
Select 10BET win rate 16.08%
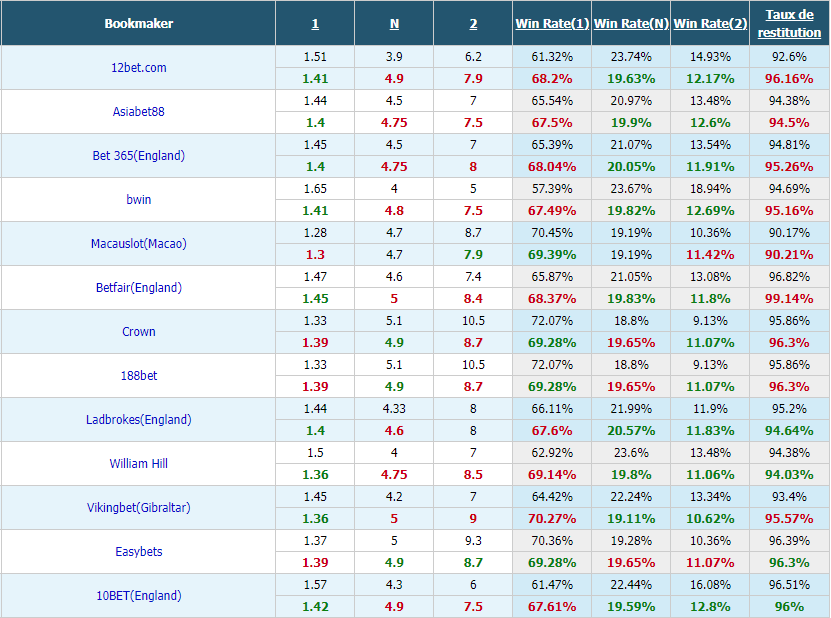(x=710, y=585)
